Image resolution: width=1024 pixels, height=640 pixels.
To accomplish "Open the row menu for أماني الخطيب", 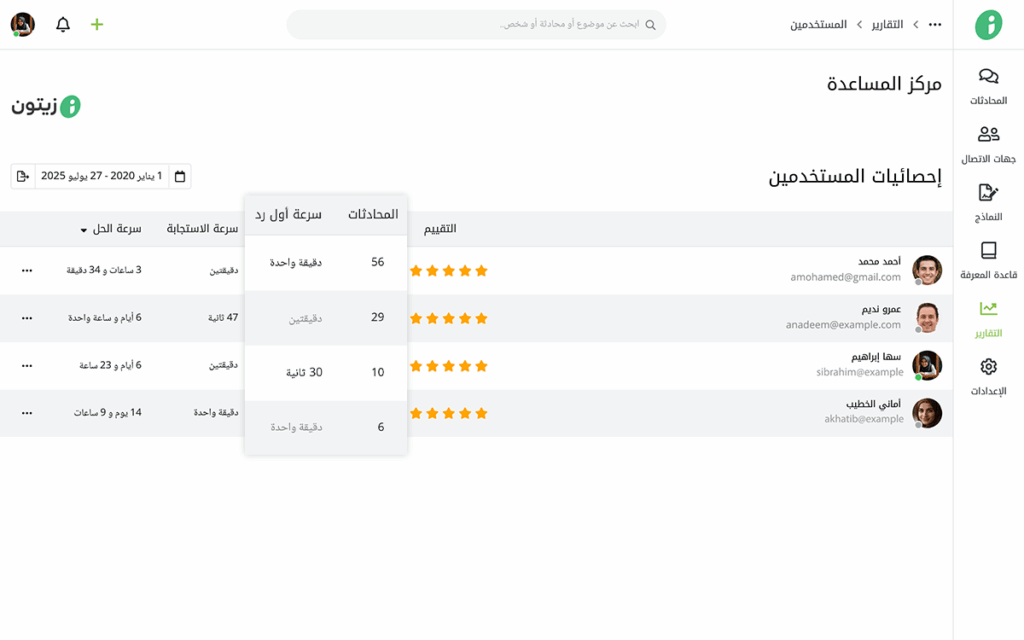I will click(27, 413).
